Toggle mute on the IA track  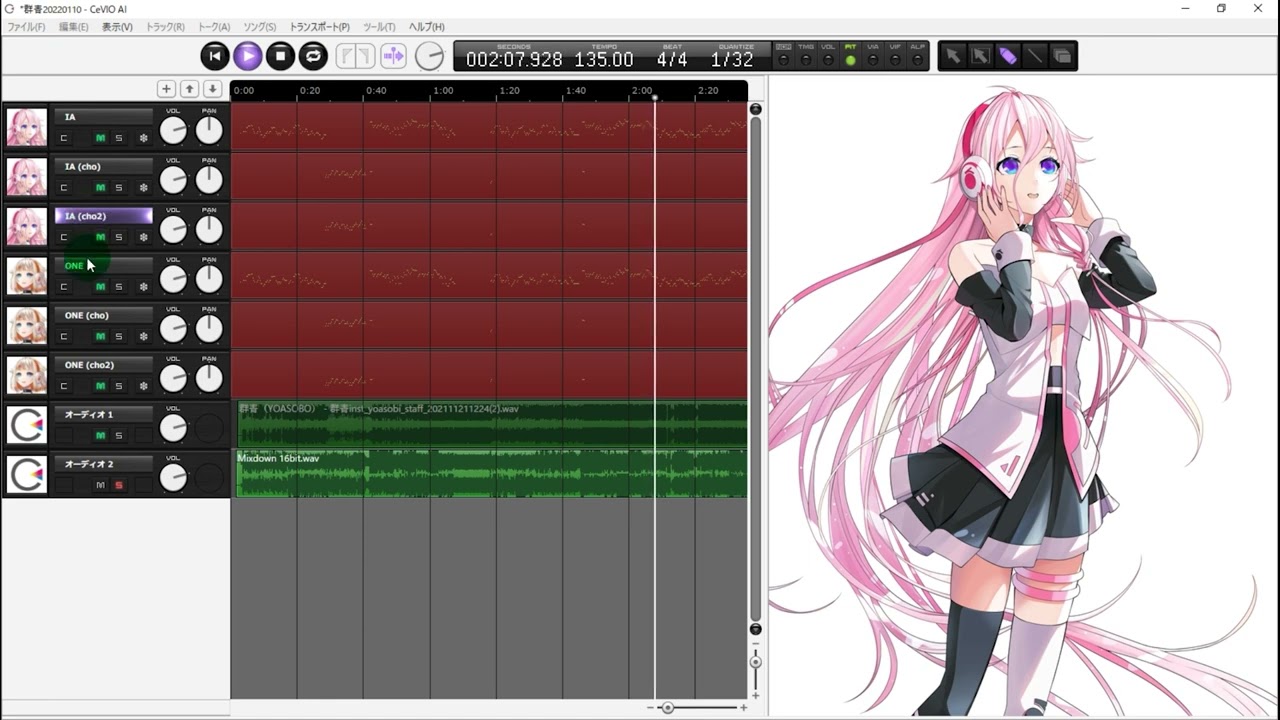pos(100,138)
